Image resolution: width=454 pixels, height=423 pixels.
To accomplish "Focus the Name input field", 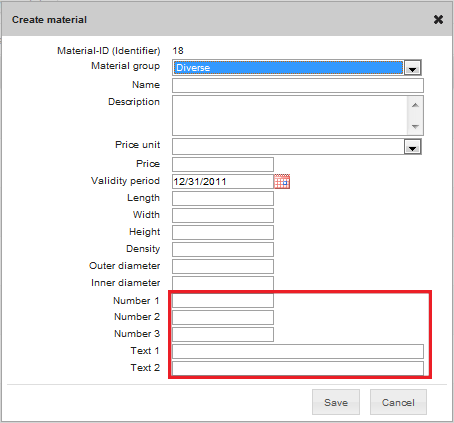I will point(298,85).
